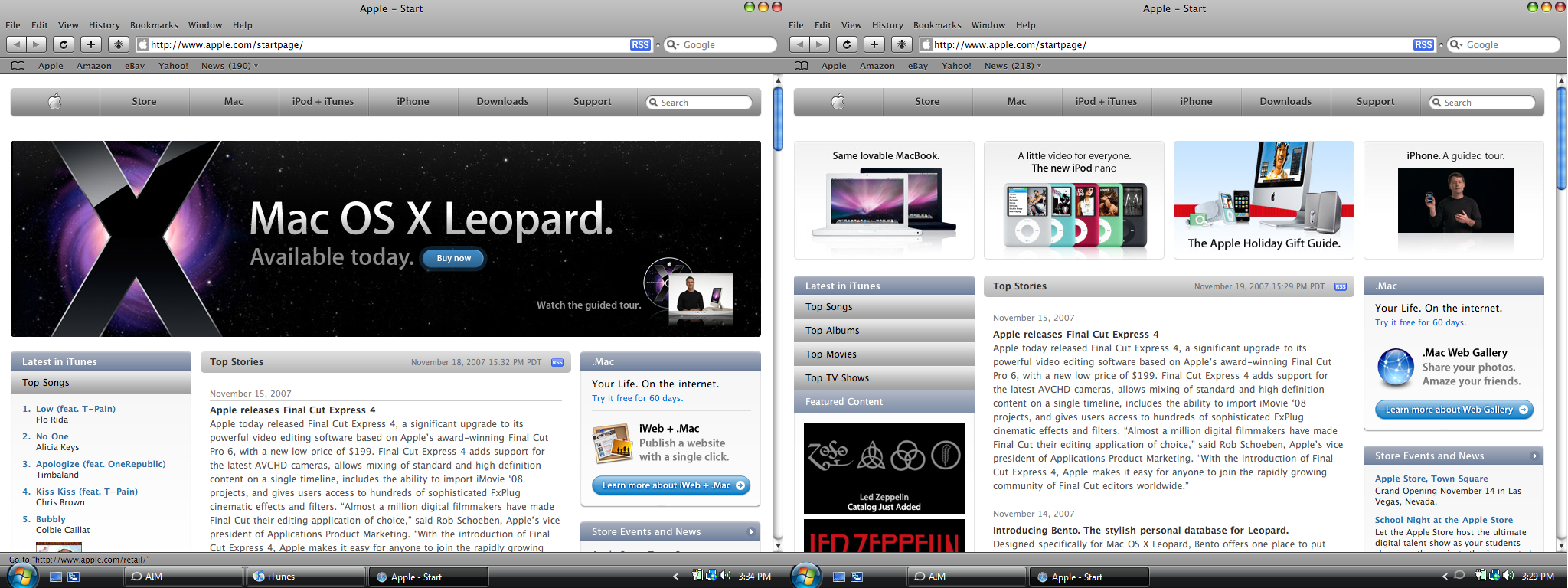This screenshot has width=1568, height=588.
Task: Click the right window's vertical scrollbar thumb
Action: coord(1561,139)
